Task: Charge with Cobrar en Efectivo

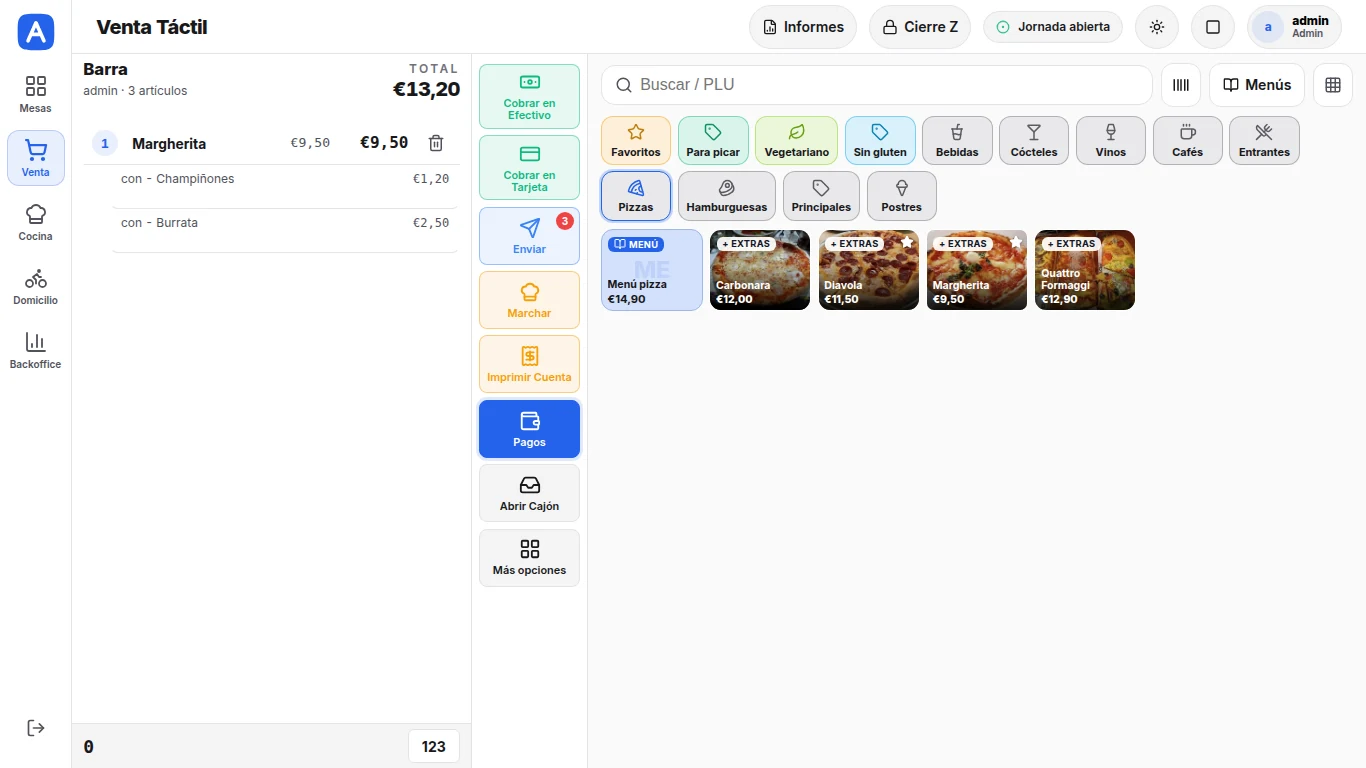Action: [x=529, y=96]
